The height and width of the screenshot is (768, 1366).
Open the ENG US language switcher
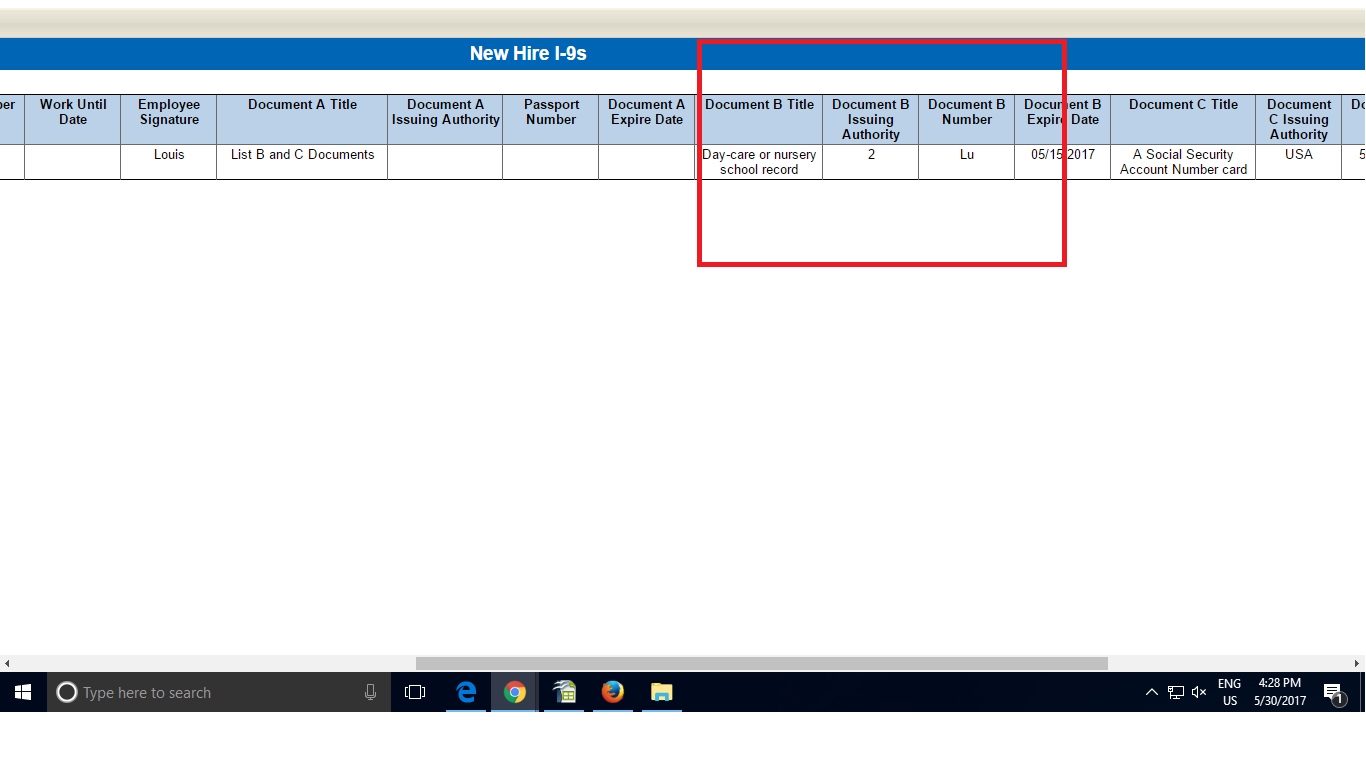[x=1229, y=692]
